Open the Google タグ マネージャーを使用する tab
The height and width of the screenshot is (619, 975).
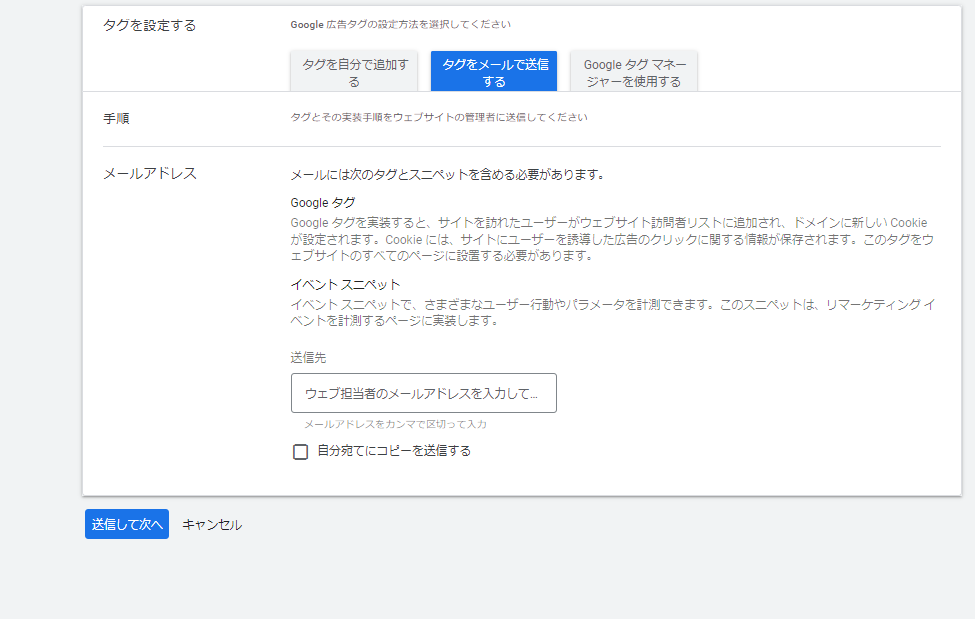[x=634, y=72]
